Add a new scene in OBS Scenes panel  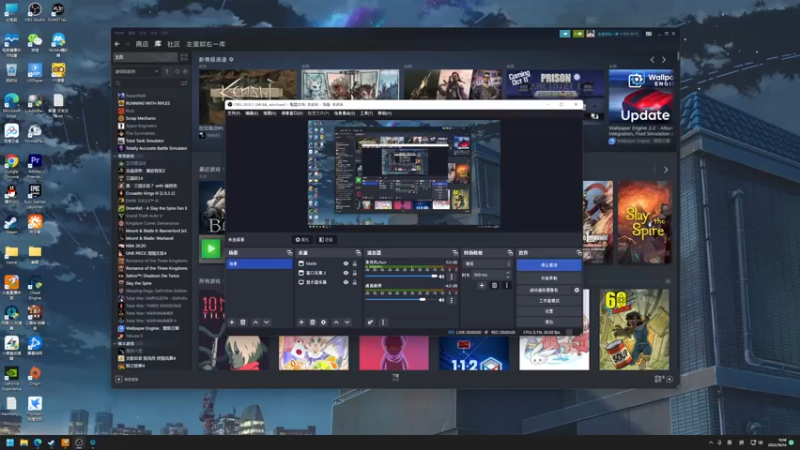[232, 322]
